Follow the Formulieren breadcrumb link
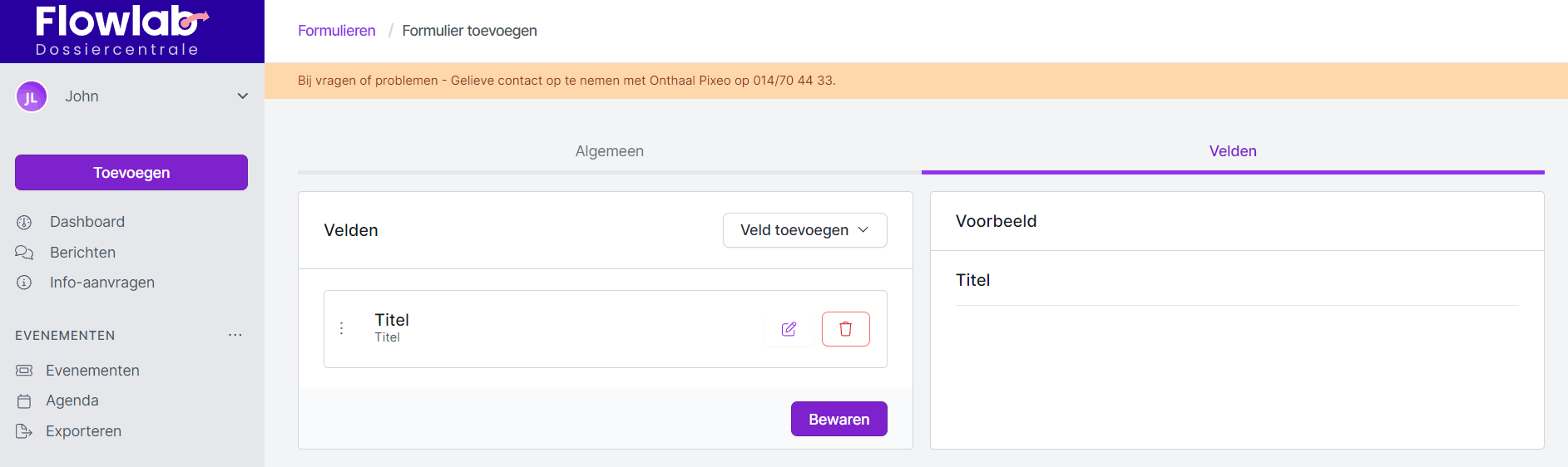Screen dimensions: 1568x467 [337, 31]
